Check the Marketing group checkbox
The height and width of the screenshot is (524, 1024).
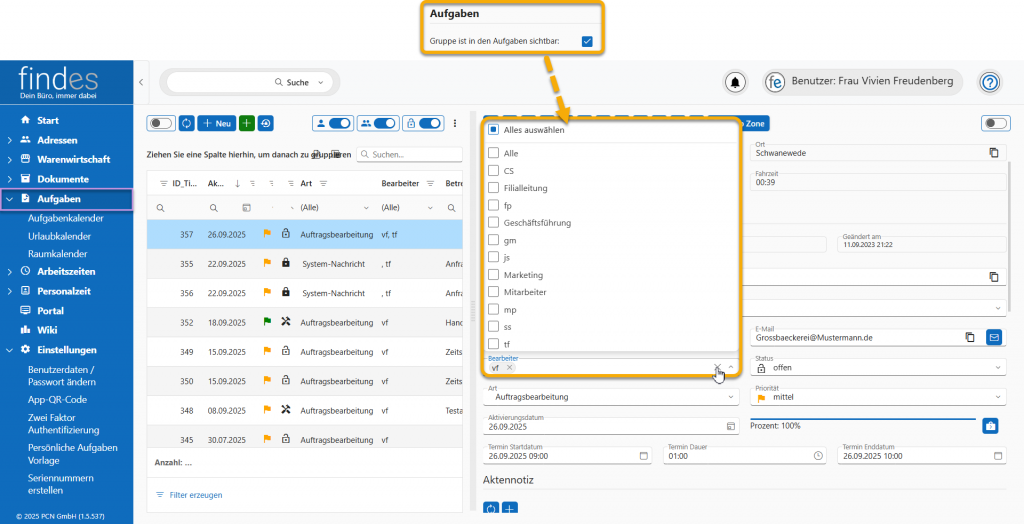[494, 274]
